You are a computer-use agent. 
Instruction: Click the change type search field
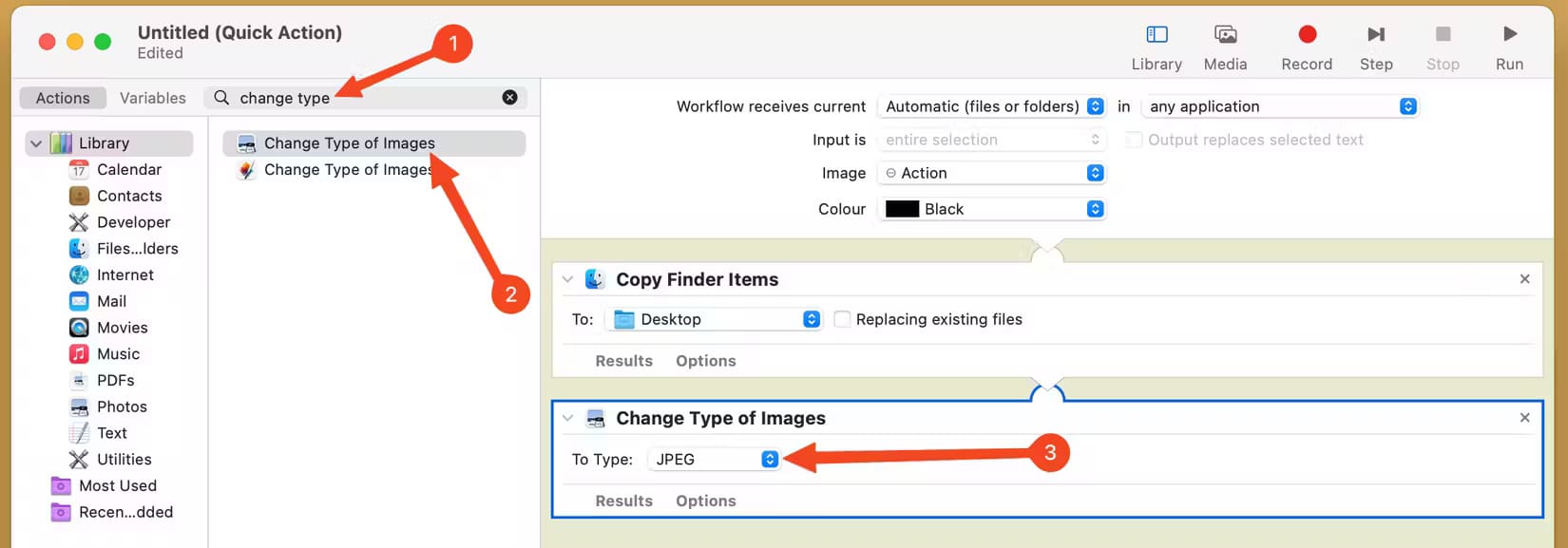pos(361,98)
